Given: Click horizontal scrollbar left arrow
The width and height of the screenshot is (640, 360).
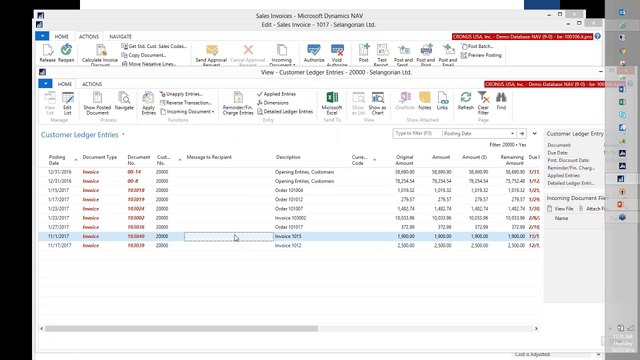Looking at the screenshot, I should [42, 329].
